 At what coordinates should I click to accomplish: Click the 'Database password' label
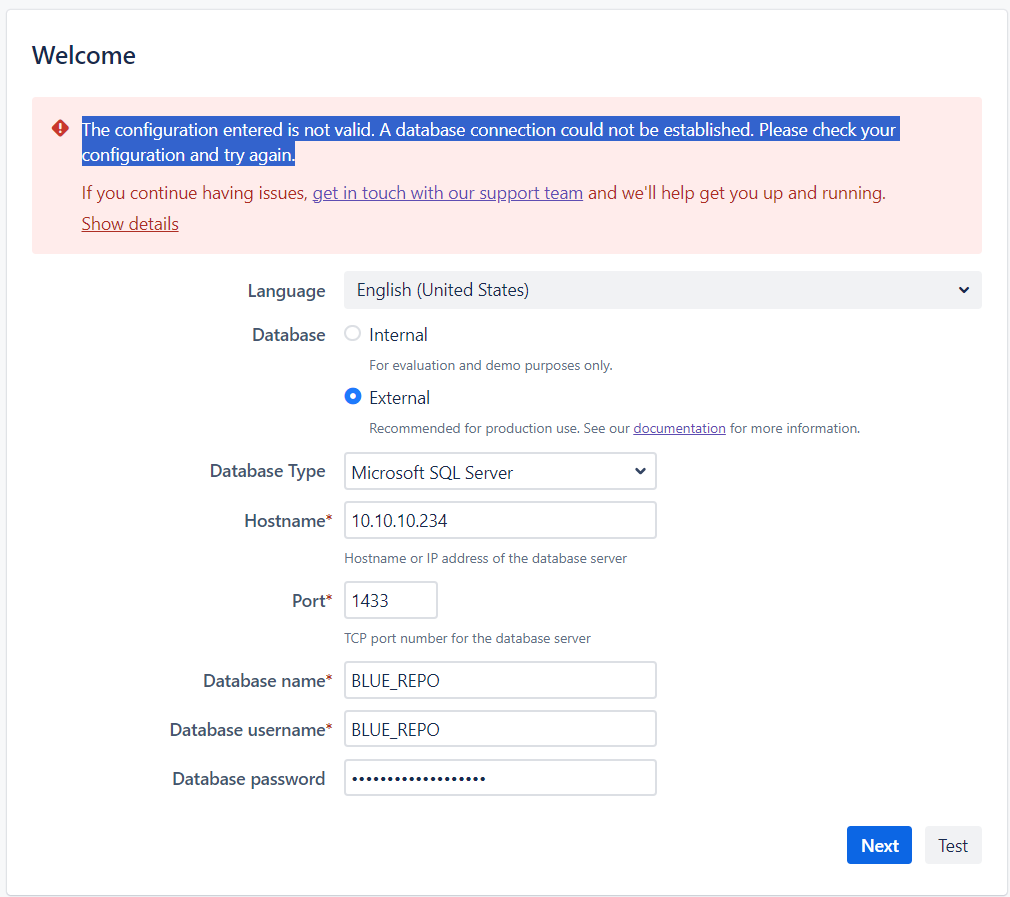[x=249, y=779]
